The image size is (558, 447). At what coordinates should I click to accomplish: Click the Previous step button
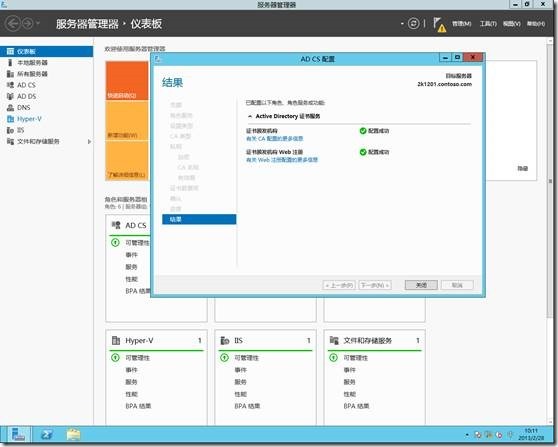(339, 285)
